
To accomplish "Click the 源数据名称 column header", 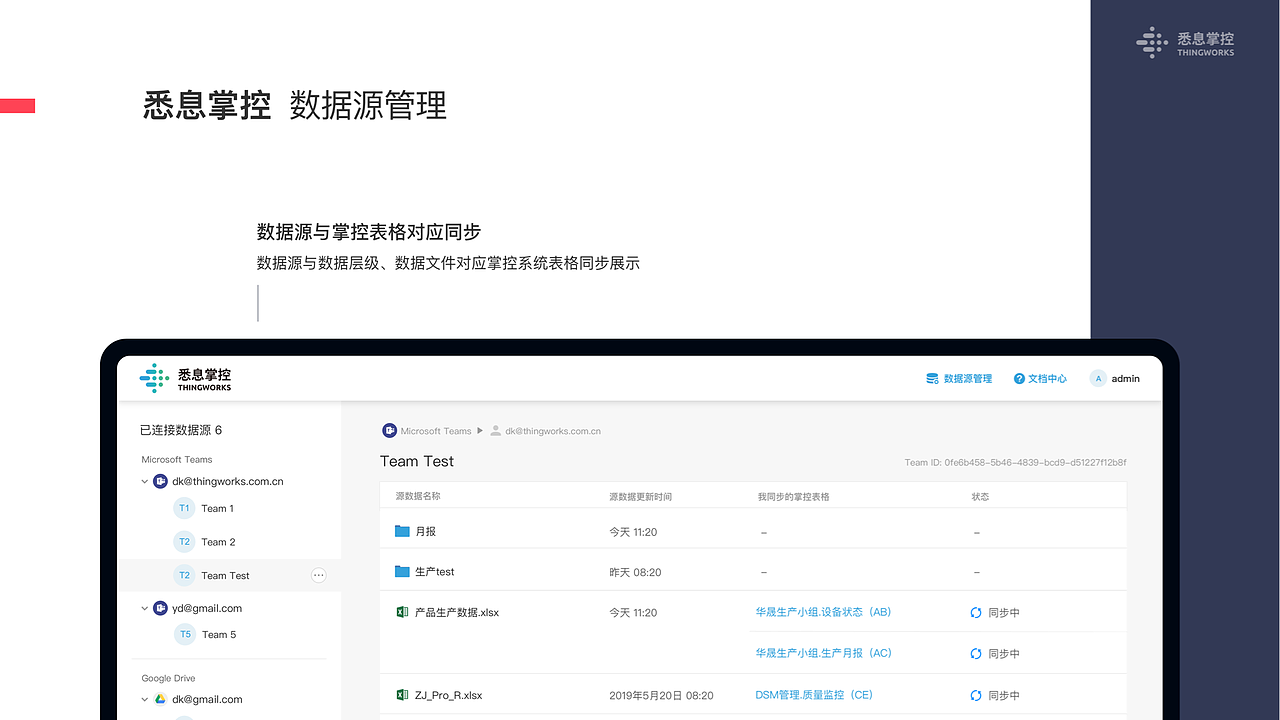I will point(418,496).
